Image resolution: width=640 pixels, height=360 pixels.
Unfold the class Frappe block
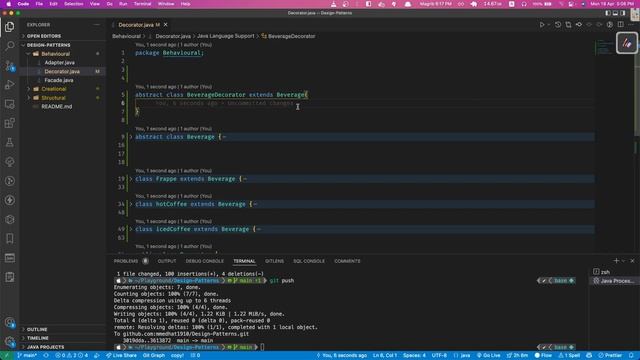point(131,179)
